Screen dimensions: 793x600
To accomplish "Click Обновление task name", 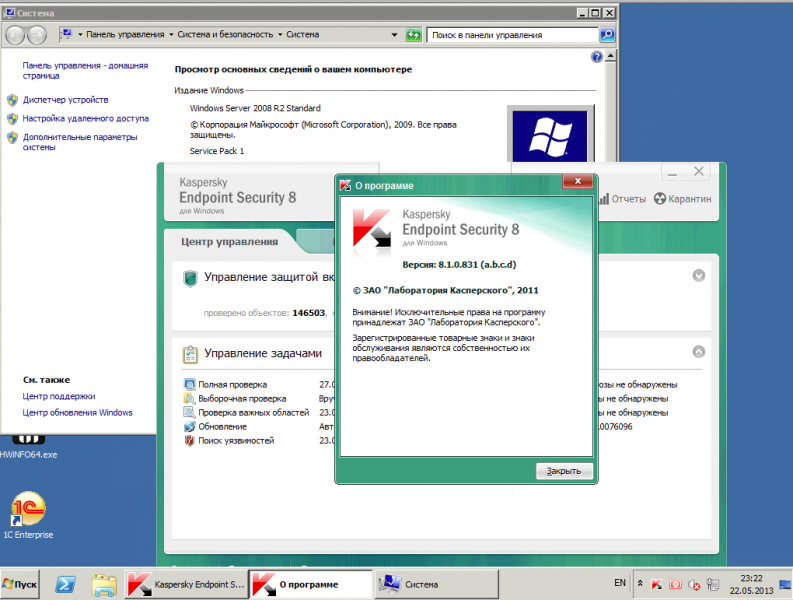I will pos(223,426).
